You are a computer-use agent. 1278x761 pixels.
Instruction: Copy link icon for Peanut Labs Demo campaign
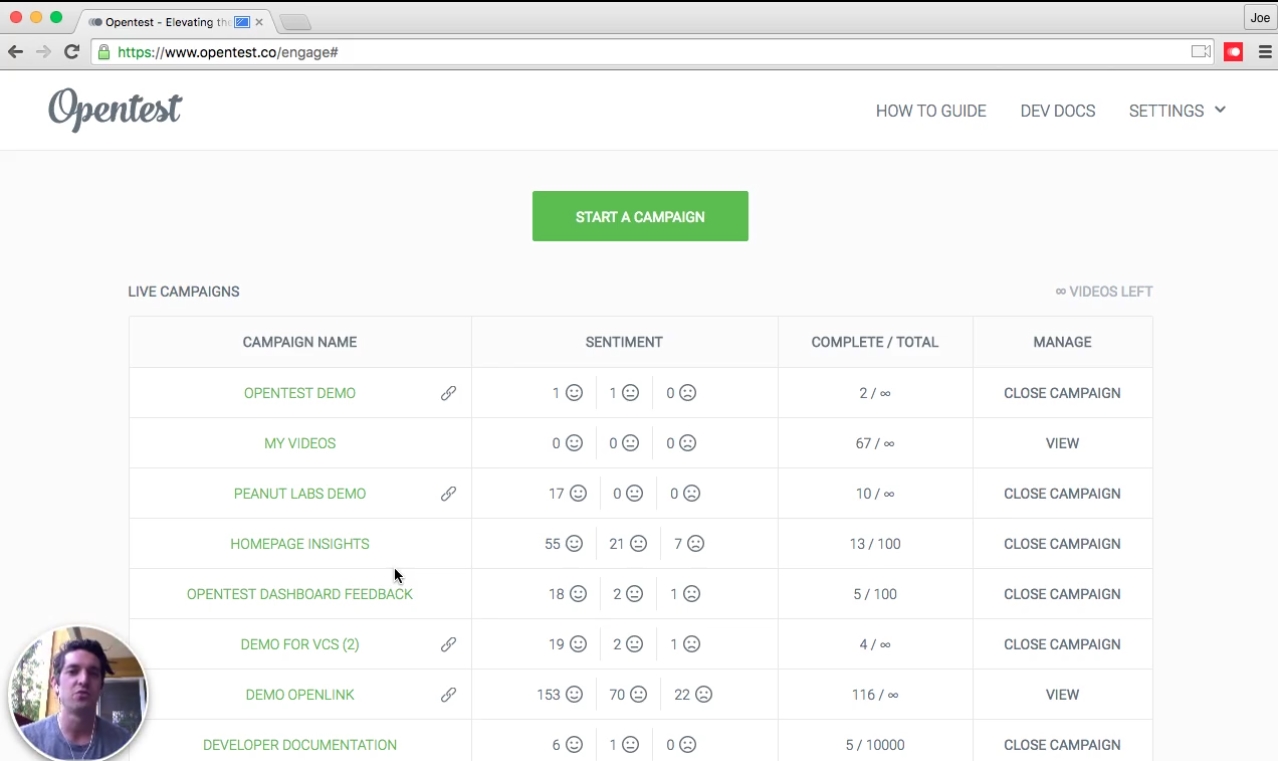[448, 493]
